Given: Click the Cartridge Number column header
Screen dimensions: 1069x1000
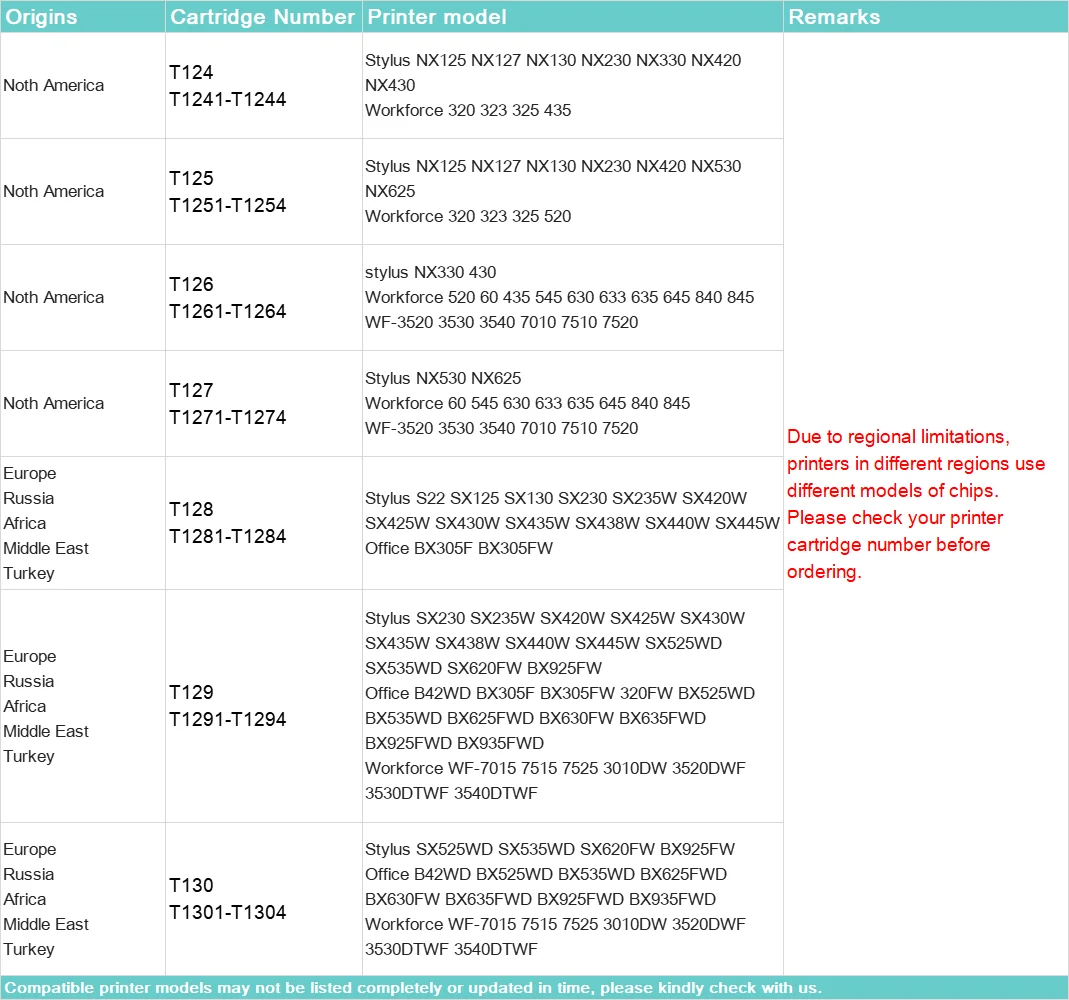Looking at the screenshot, I should point(263,16).
